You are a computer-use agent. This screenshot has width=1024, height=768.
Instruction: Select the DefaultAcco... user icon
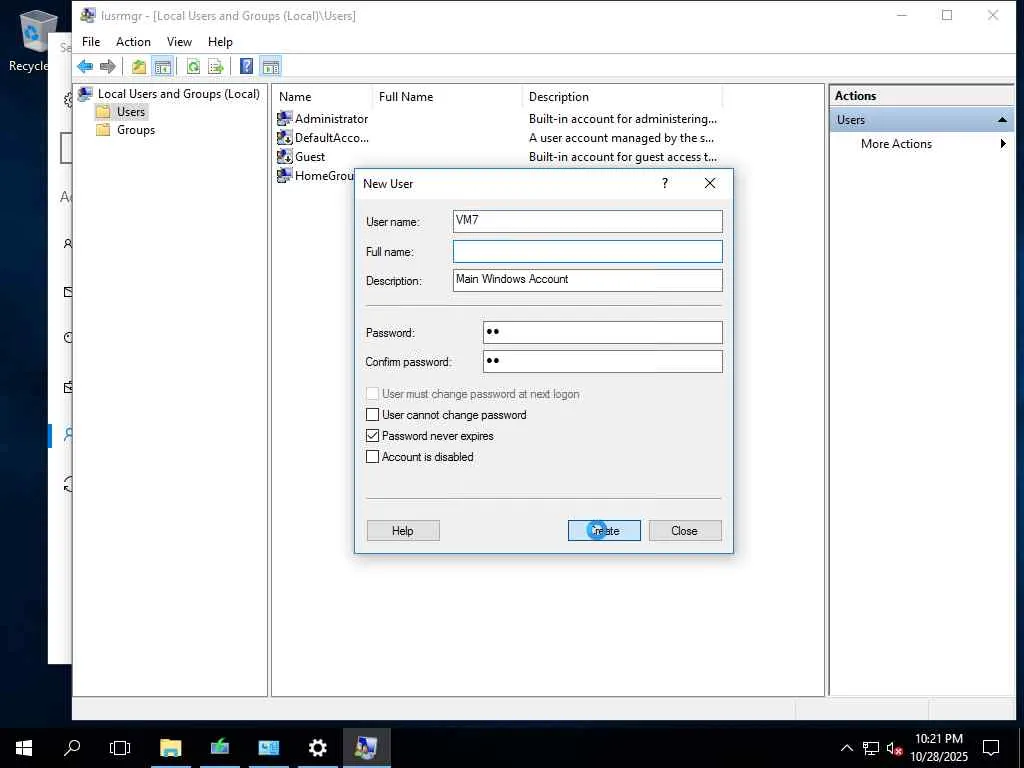tap(284, 137)
